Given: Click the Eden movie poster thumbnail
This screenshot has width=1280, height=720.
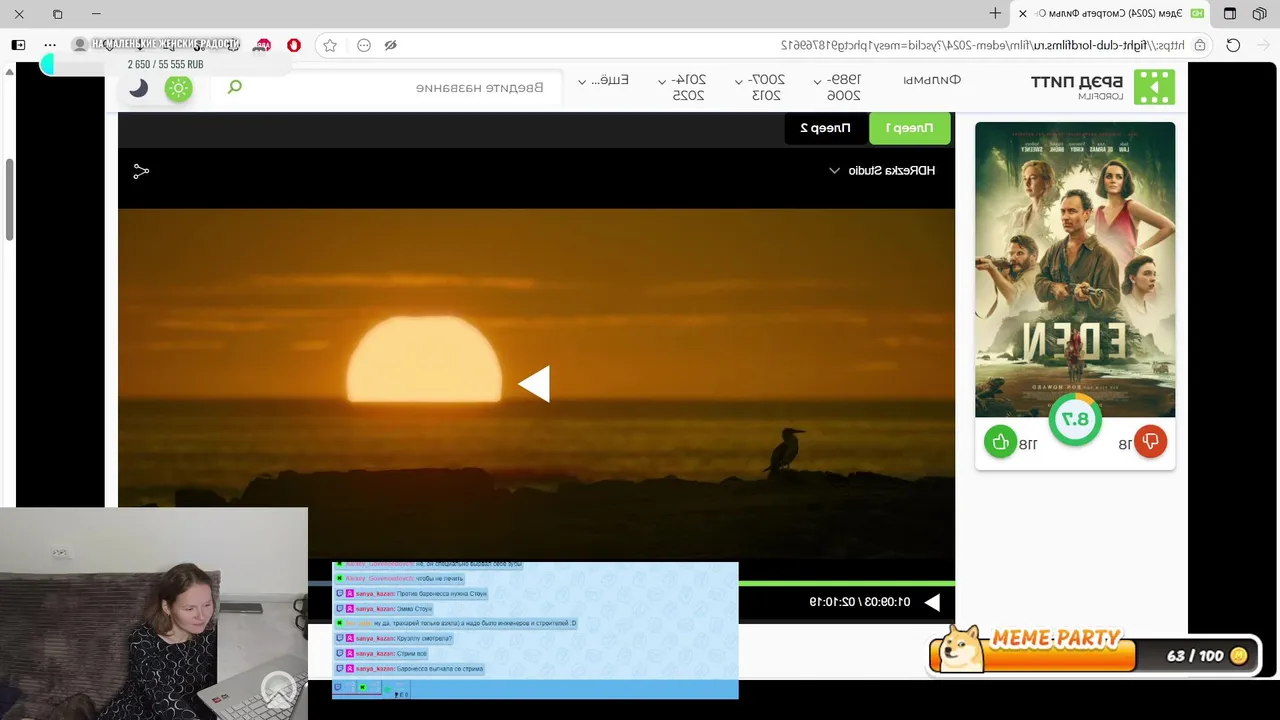Looking at the screenshot, I should coord(1075,268).
